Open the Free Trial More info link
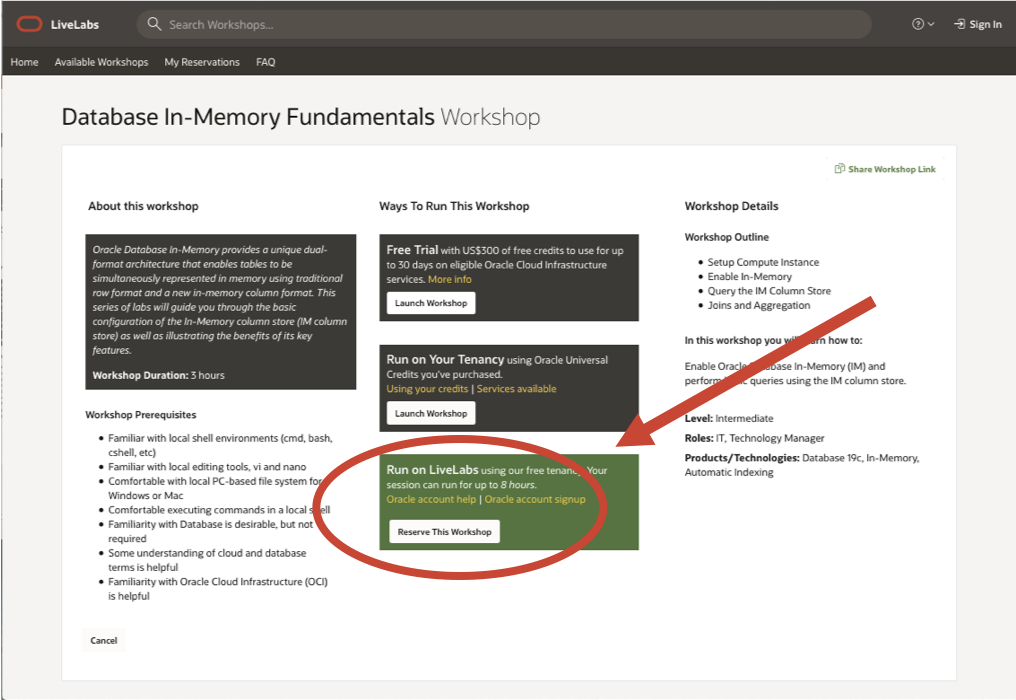The width and height of the screenshot is (1016, 700). point(449,280)
